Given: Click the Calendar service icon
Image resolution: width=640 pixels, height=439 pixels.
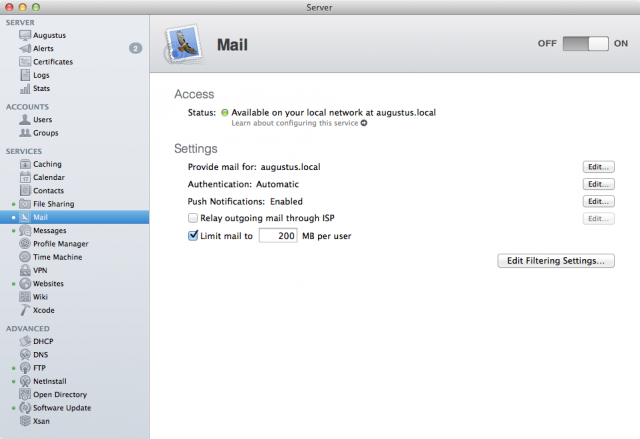Looking at the screenshot, I should point(25,177).
